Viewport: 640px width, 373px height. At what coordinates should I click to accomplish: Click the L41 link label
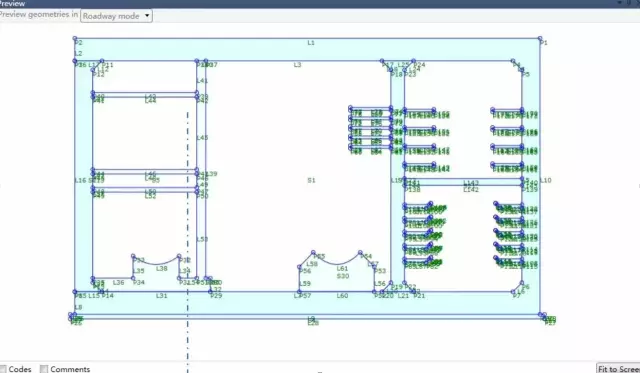tap(202, 81)
